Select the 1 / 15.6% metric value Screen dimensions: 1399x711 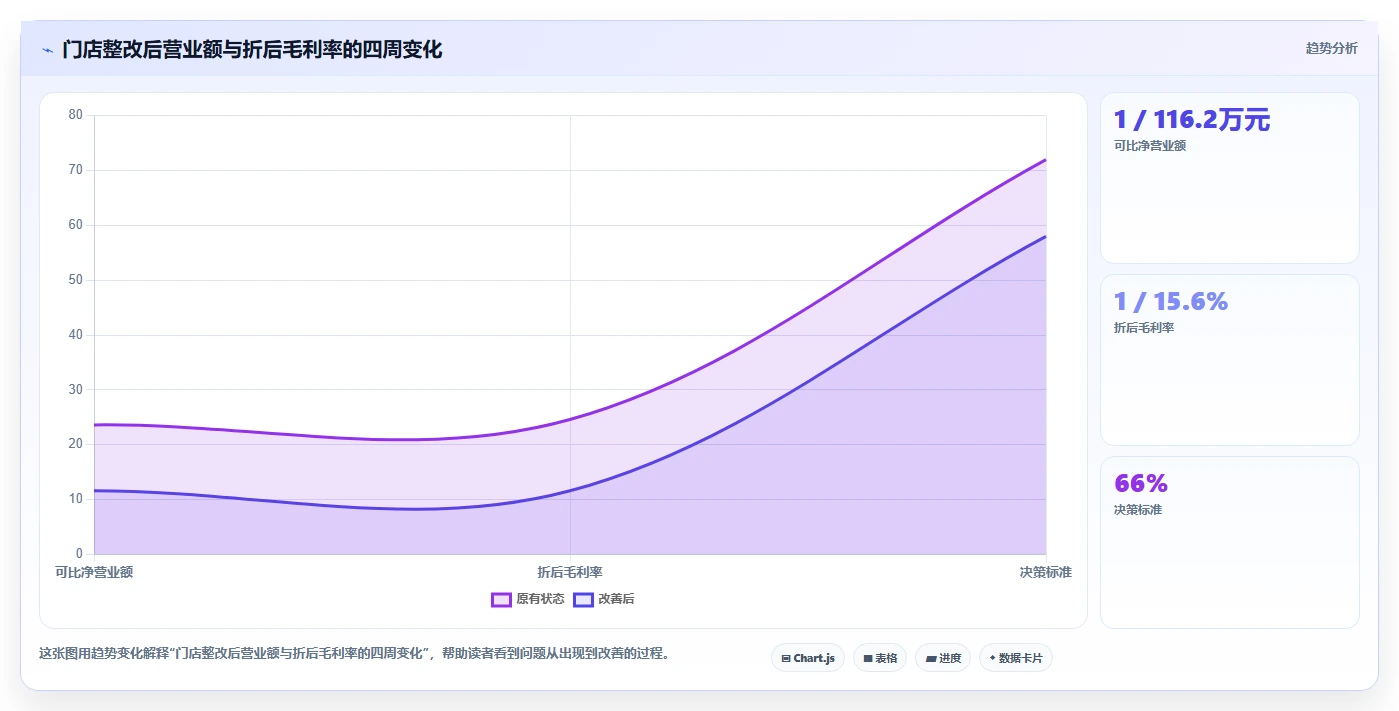tap(1171, 302)
